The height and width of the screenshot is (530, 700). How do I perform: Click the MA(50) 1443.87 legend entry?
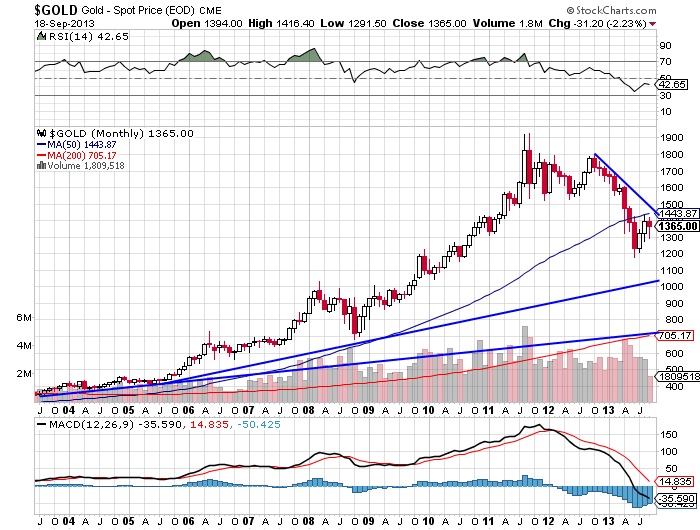pyautogui.click(x=76, y=145)
